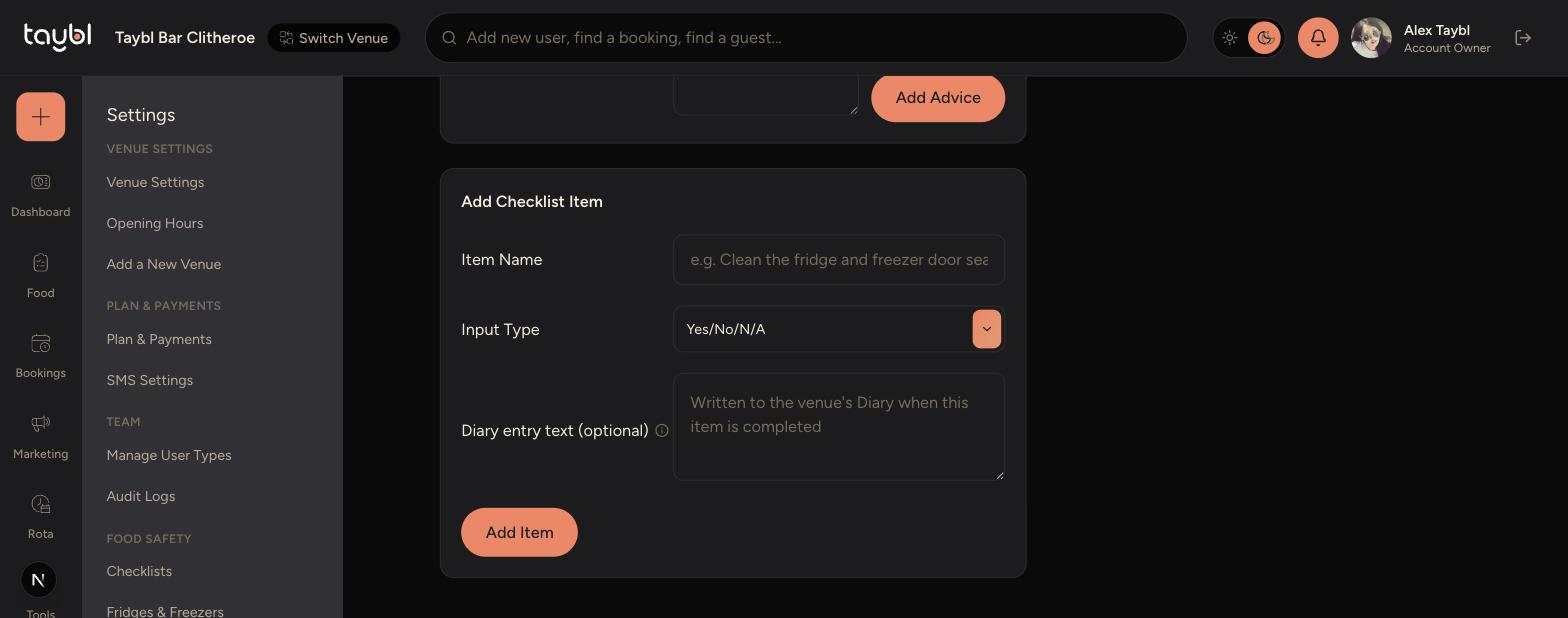Open Marketing megaphone icon
The width and height of the screenshot is (1568, 618).
(40, 424)
